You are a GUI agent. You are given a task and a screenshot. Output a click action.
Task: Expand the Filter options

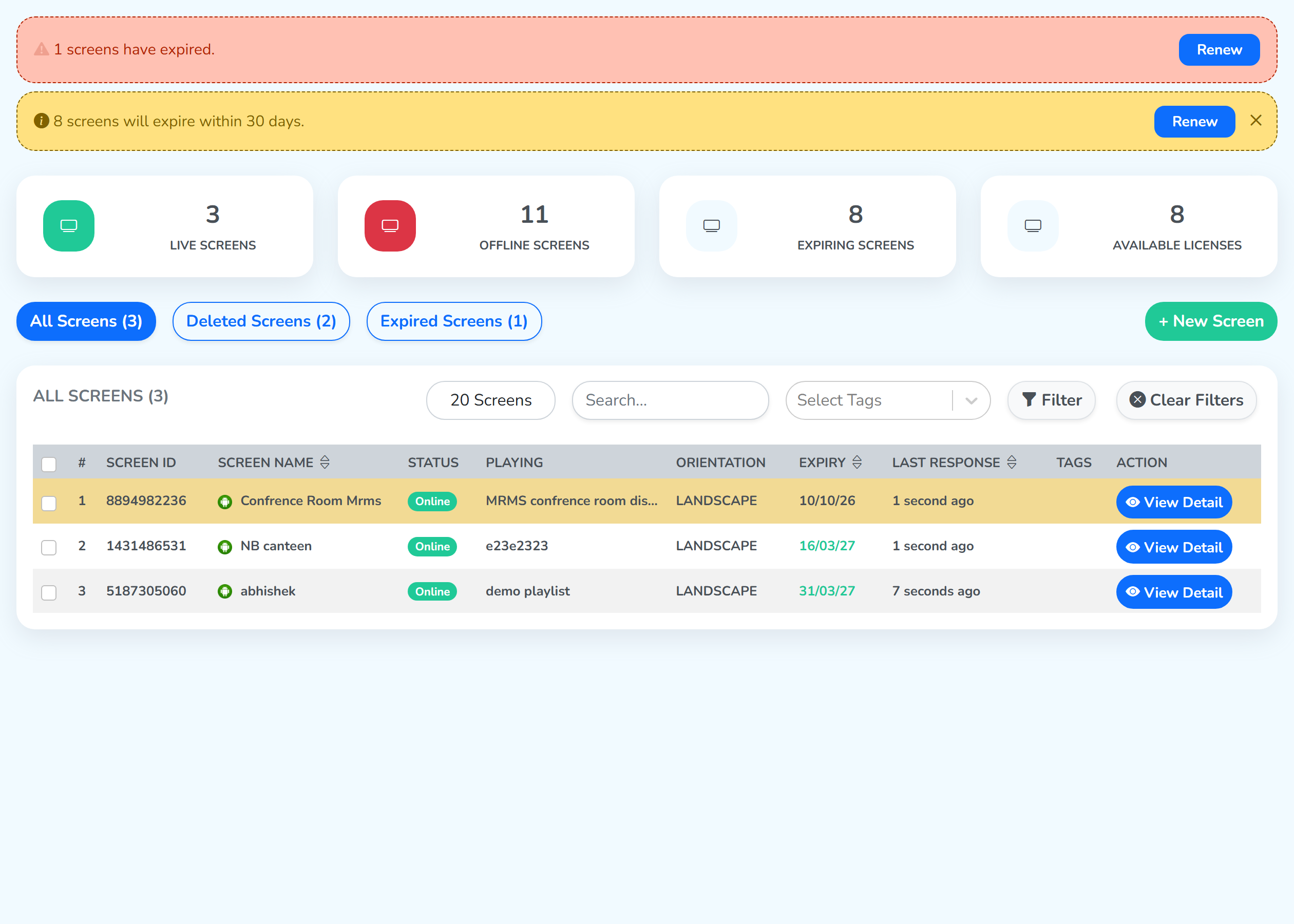[1052, 400]
